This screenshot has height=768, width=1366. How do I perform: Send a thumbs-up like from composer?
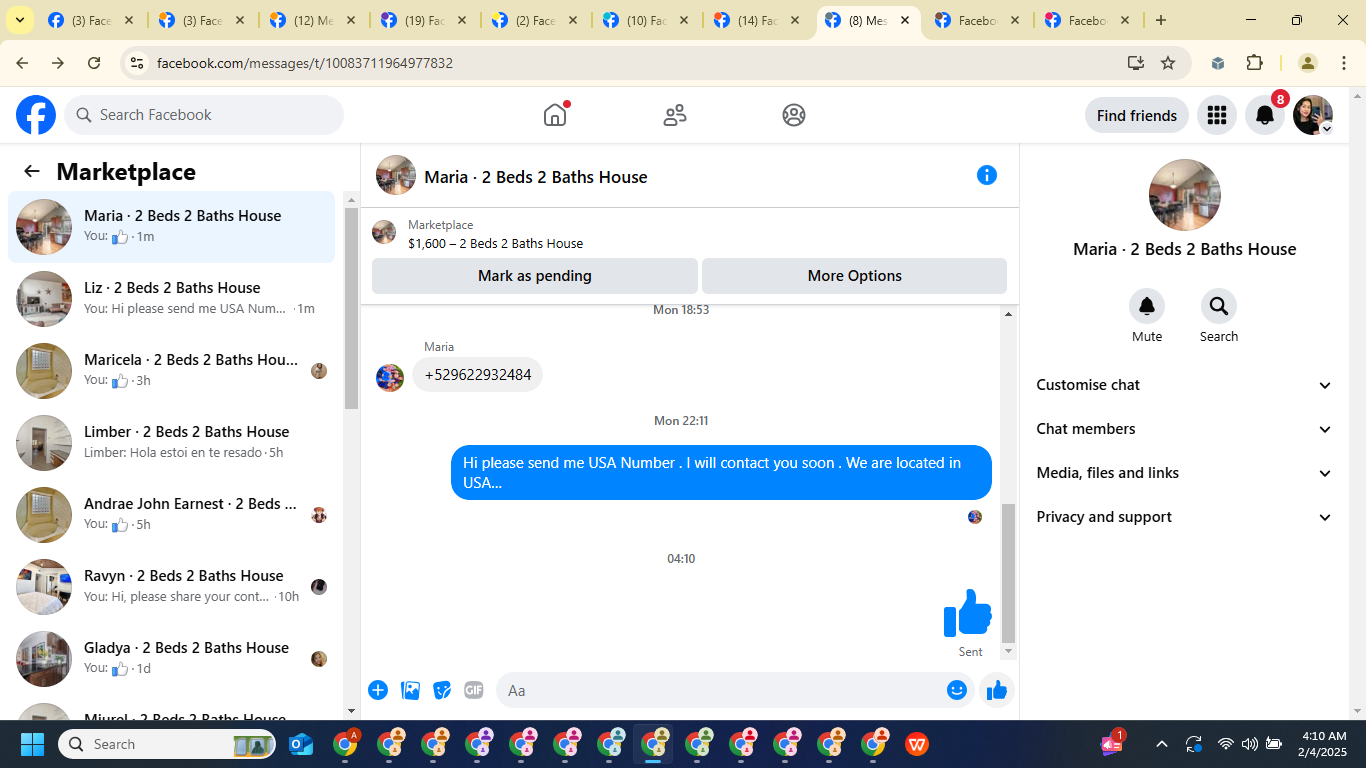coord(997,690)
